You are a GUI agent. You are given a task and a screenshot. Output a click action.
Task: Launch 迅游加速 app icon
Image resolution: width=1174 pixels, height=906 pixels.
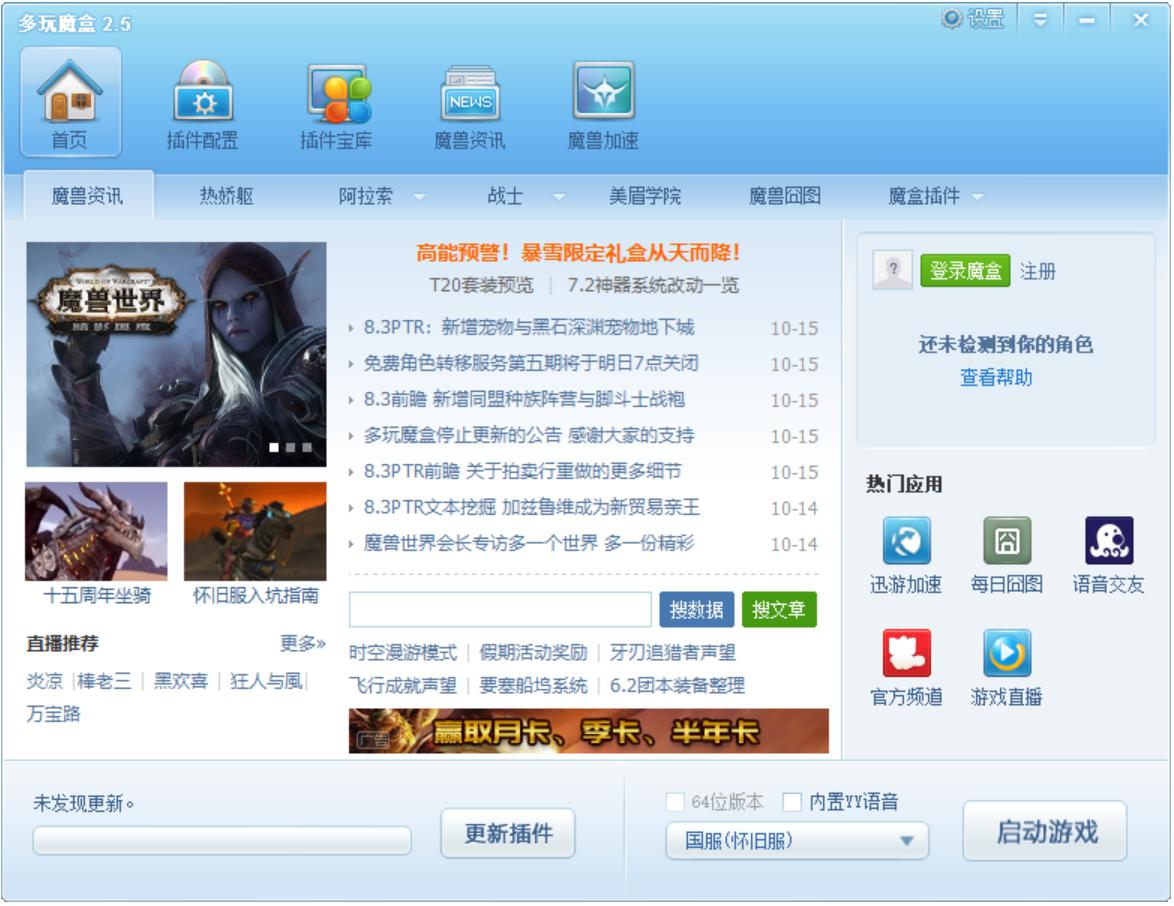click(906, 540)
